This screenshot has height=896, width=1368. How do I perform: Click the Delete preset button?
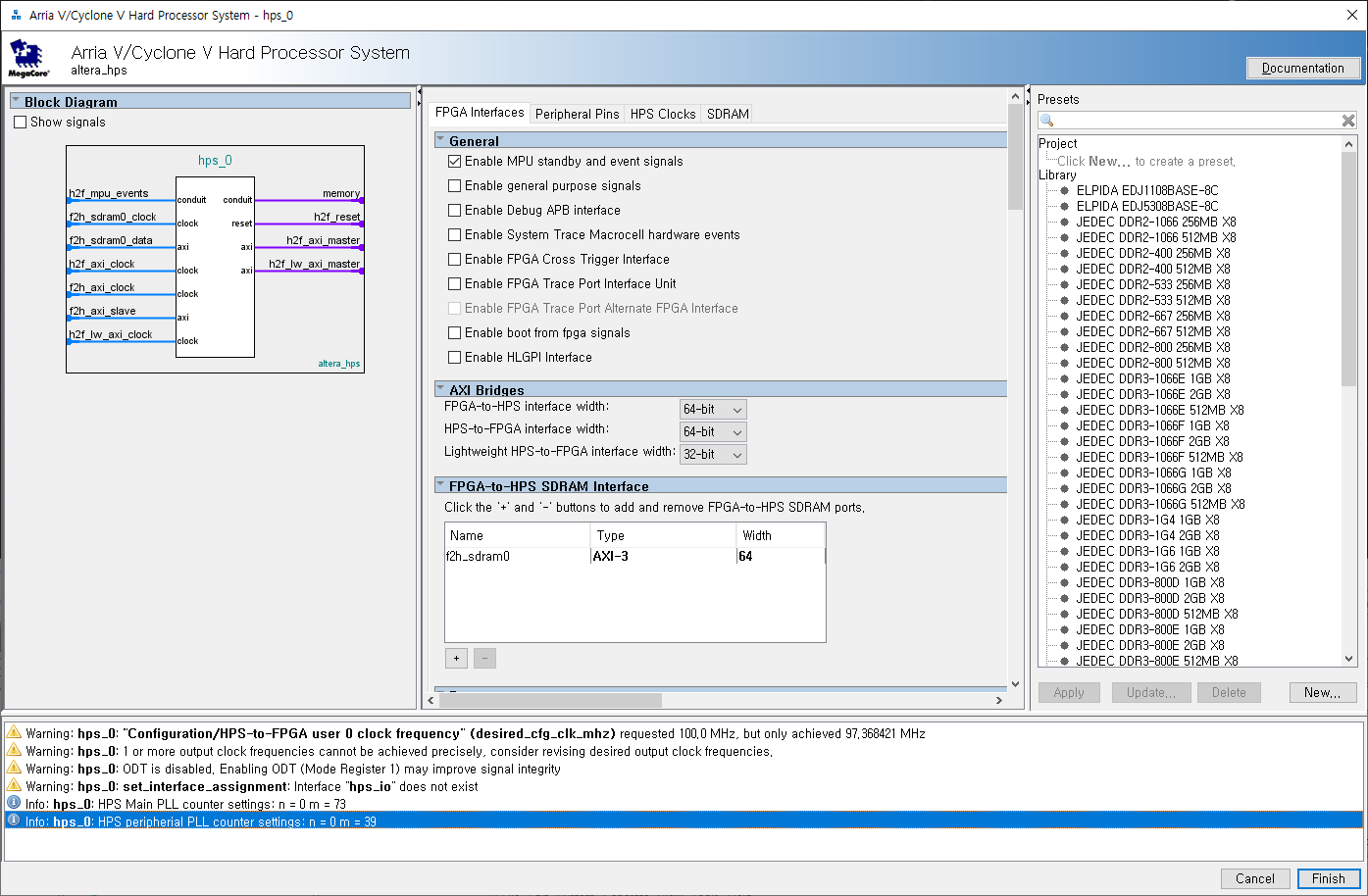pyautogui.click(x=1228, y=692)
